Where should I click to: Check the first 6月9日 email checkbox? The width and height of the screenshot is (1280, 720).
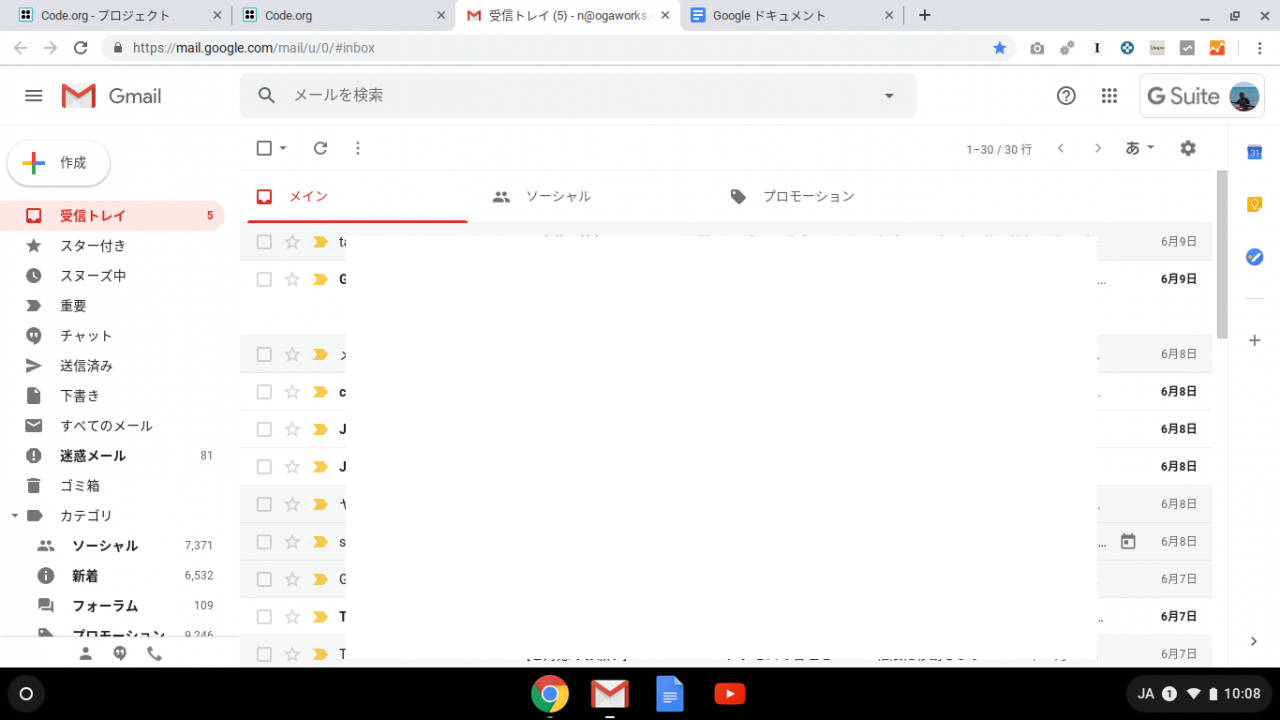[x=264, y=242]
